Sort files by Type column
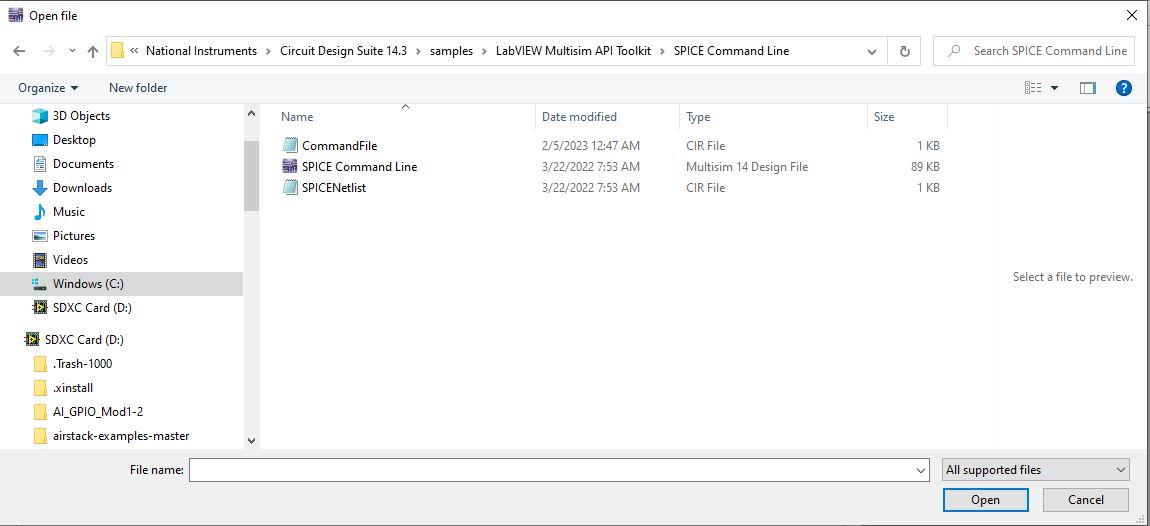Screen dimensions: 1150x526 pos(697,117)
